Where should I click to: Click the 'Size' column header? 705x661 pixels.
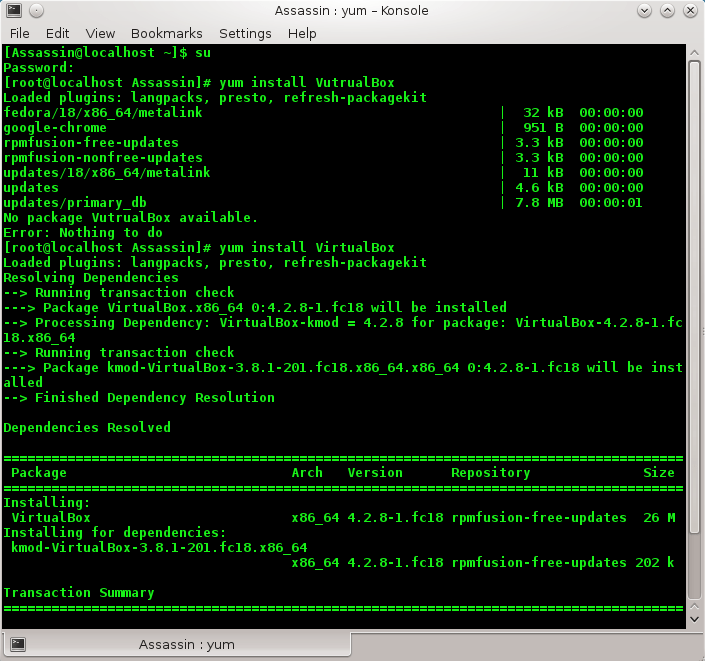point(659,473)
